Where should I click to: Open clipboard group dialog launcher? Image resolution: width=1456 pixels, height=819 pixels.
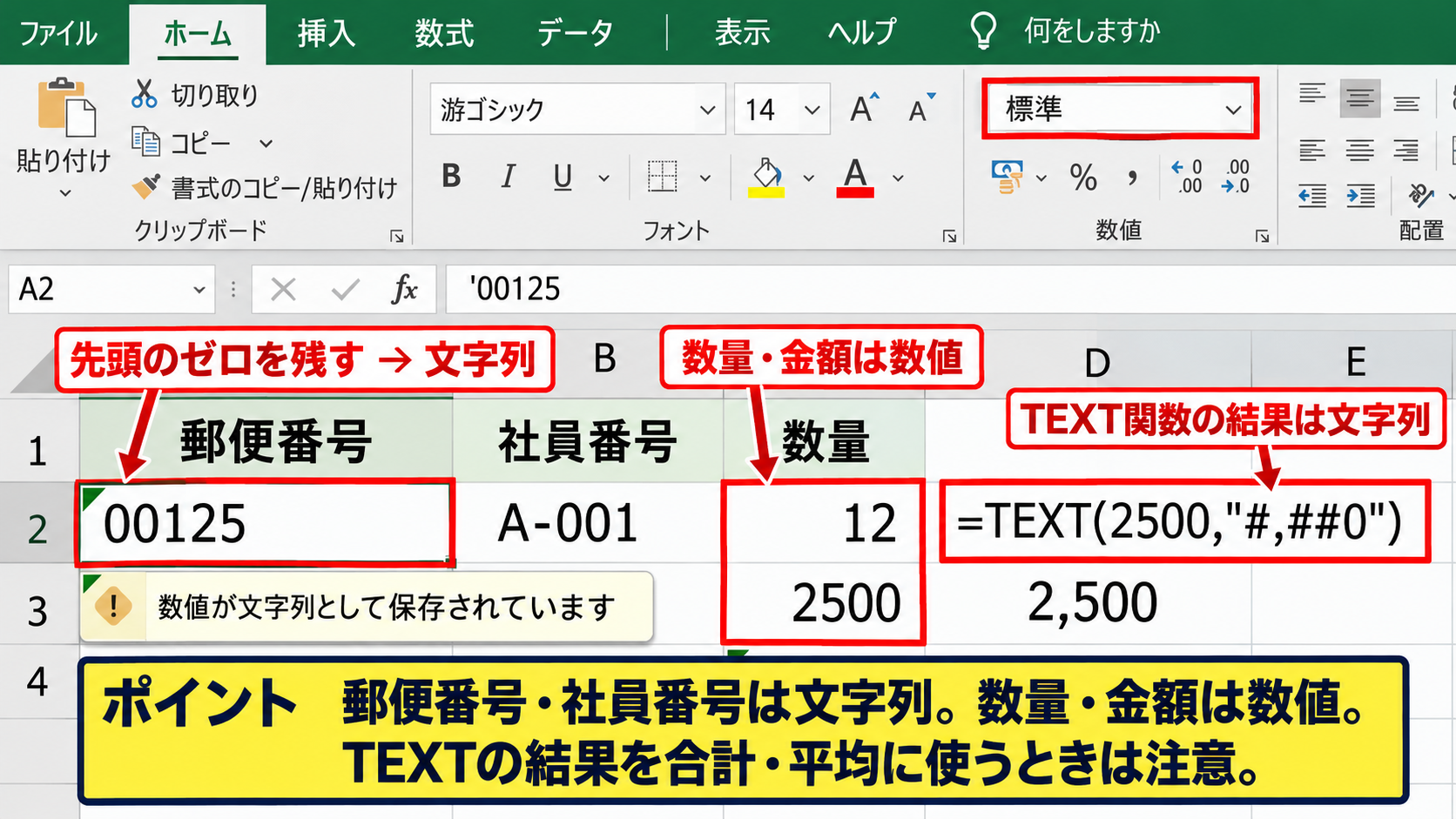click(x=397, y=236)
